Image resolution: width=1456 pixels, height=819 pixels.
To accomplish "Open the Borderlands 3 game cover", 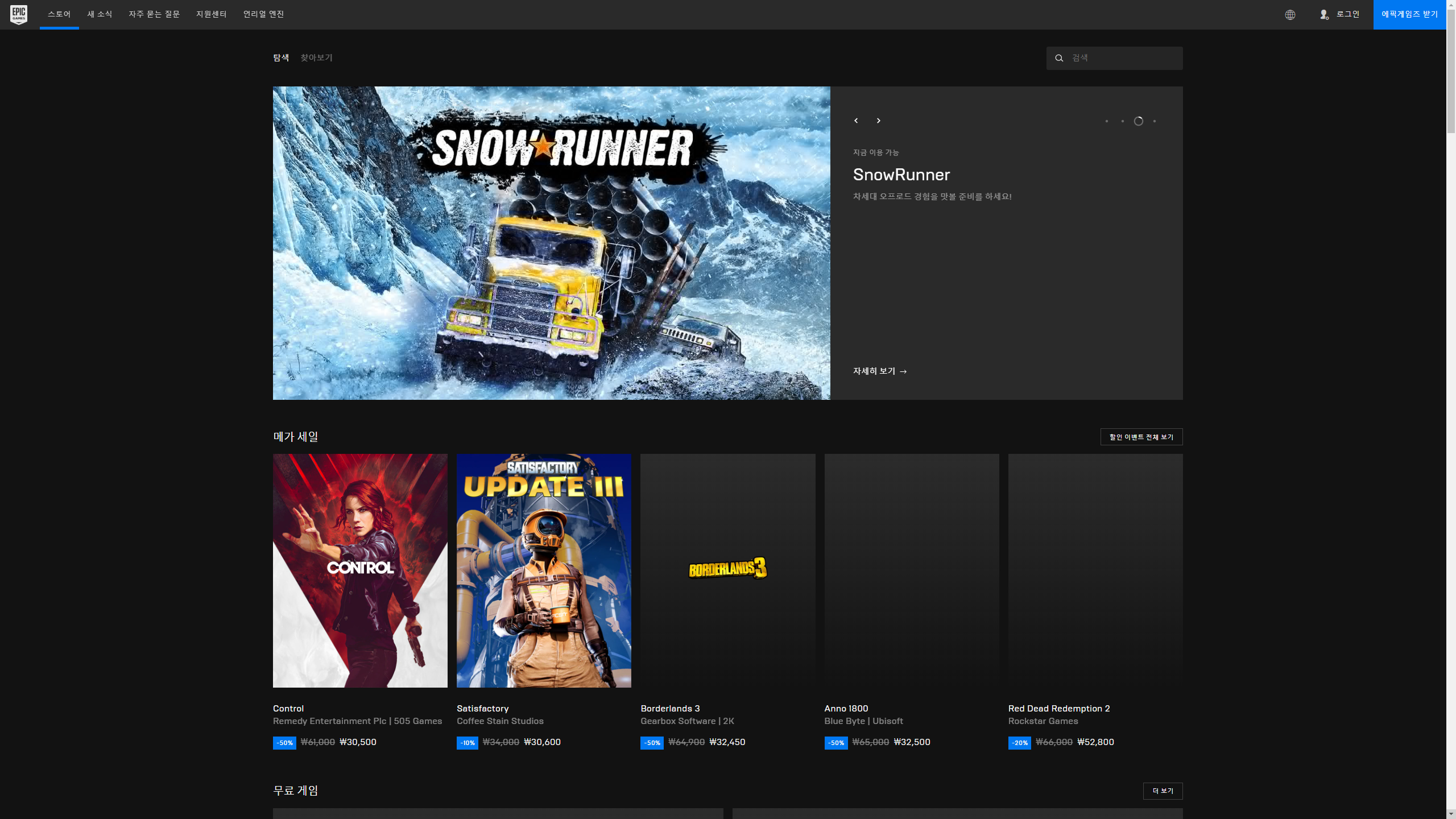I will click(x=728, y=570).
